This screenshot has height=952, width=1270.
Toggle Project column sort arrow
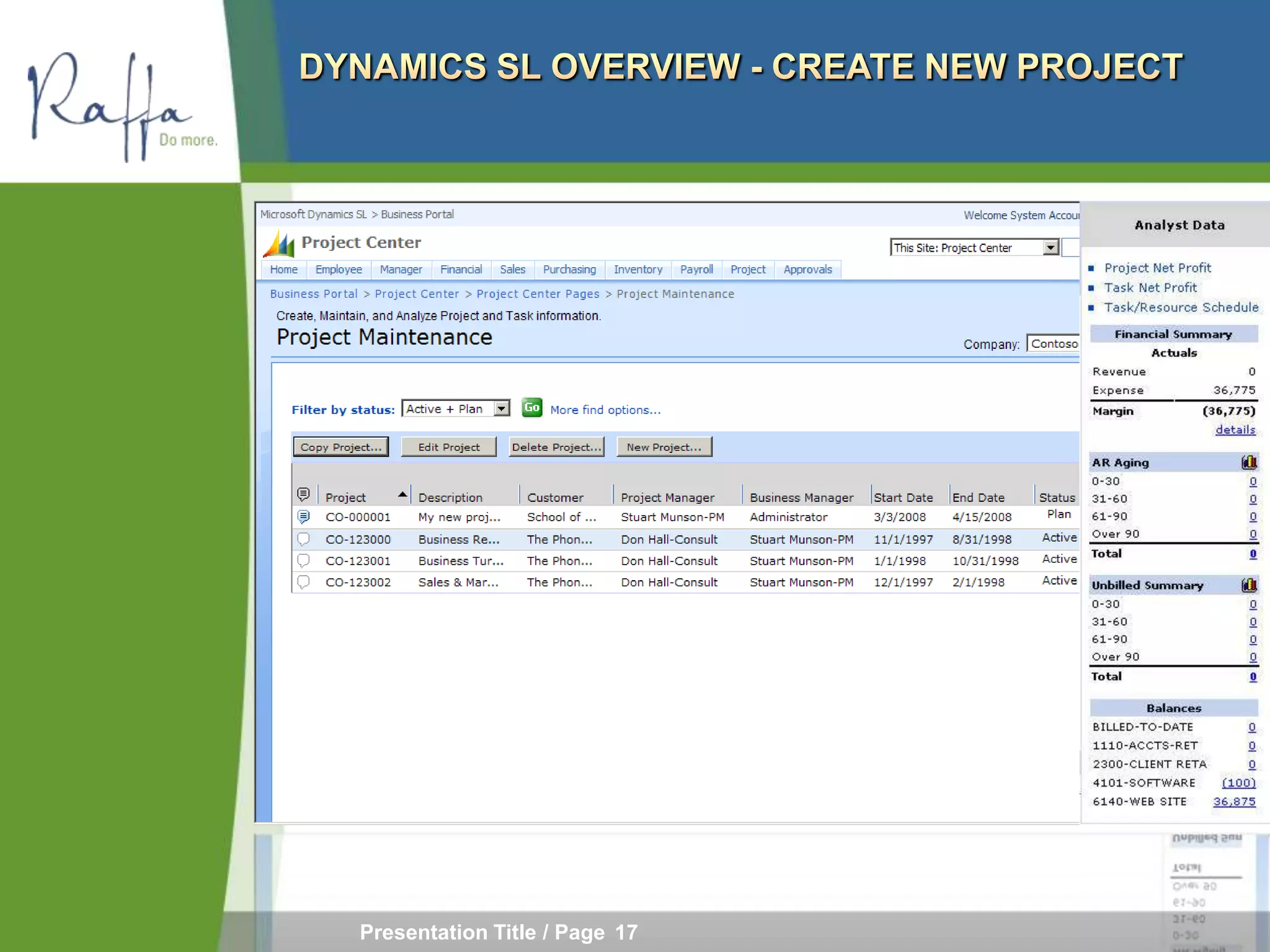[402, 495]
